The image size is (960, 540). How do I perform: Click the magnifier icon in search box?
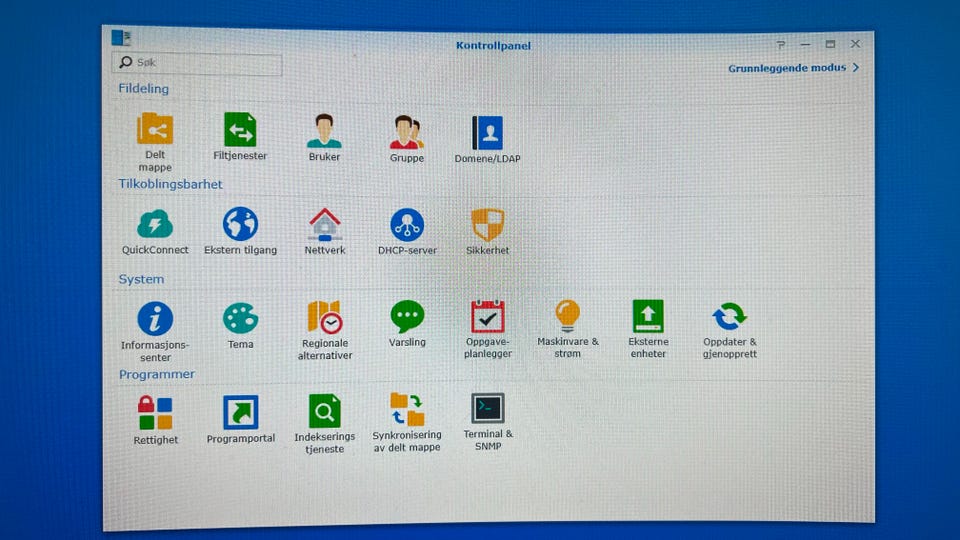point(126,62)
